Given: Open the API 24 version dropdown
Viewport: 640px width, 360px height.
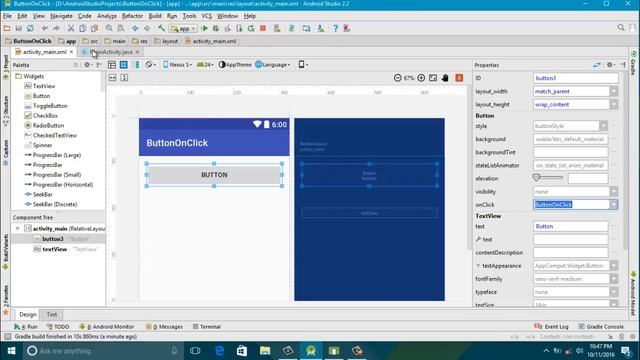Looking at the screenshot, I should 205,64.
